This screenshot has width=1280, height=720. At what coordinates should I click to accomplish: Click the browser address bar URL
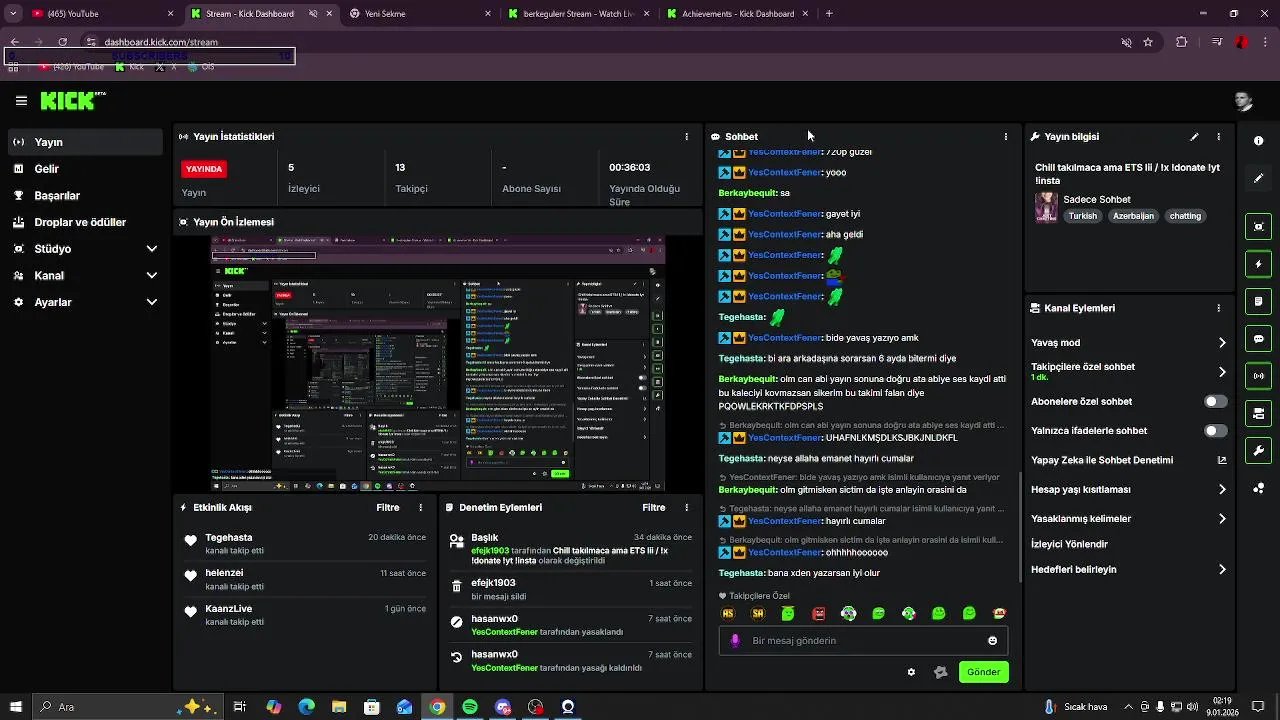click(x=161, y=42)
